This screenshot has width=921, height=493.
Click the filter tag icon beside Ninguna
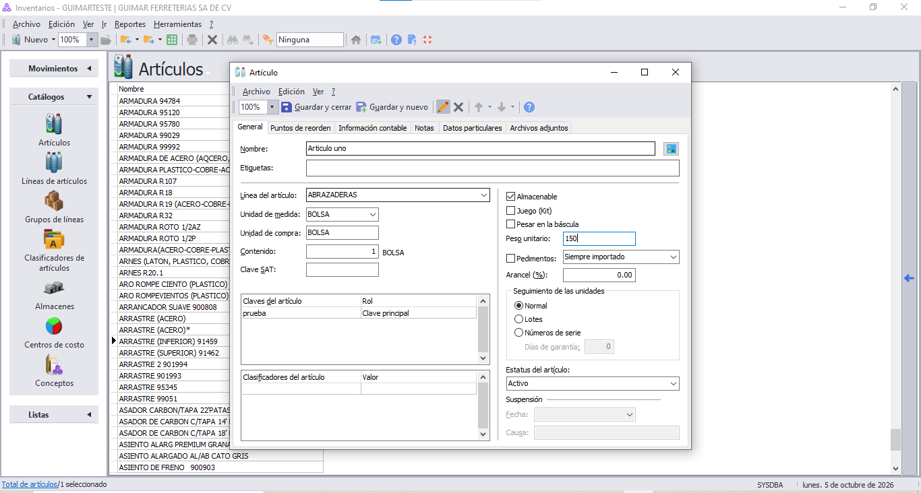268,40
